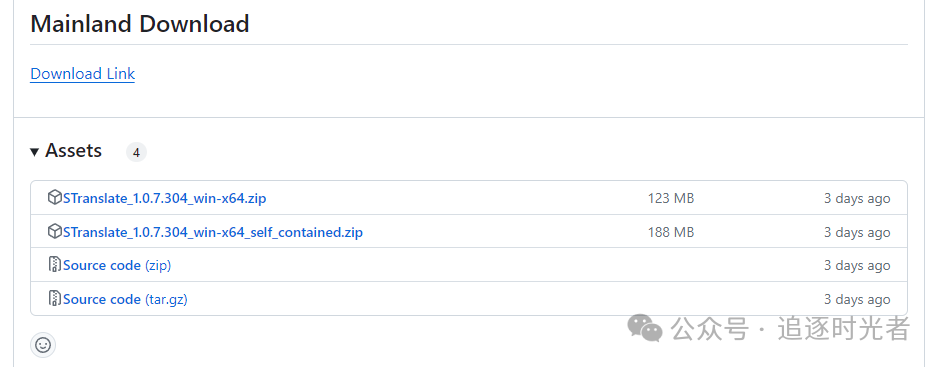The height and width of the screenshot is (367, 941).
Task: Click the Assets heading text
Action: (x=74, y=151)
